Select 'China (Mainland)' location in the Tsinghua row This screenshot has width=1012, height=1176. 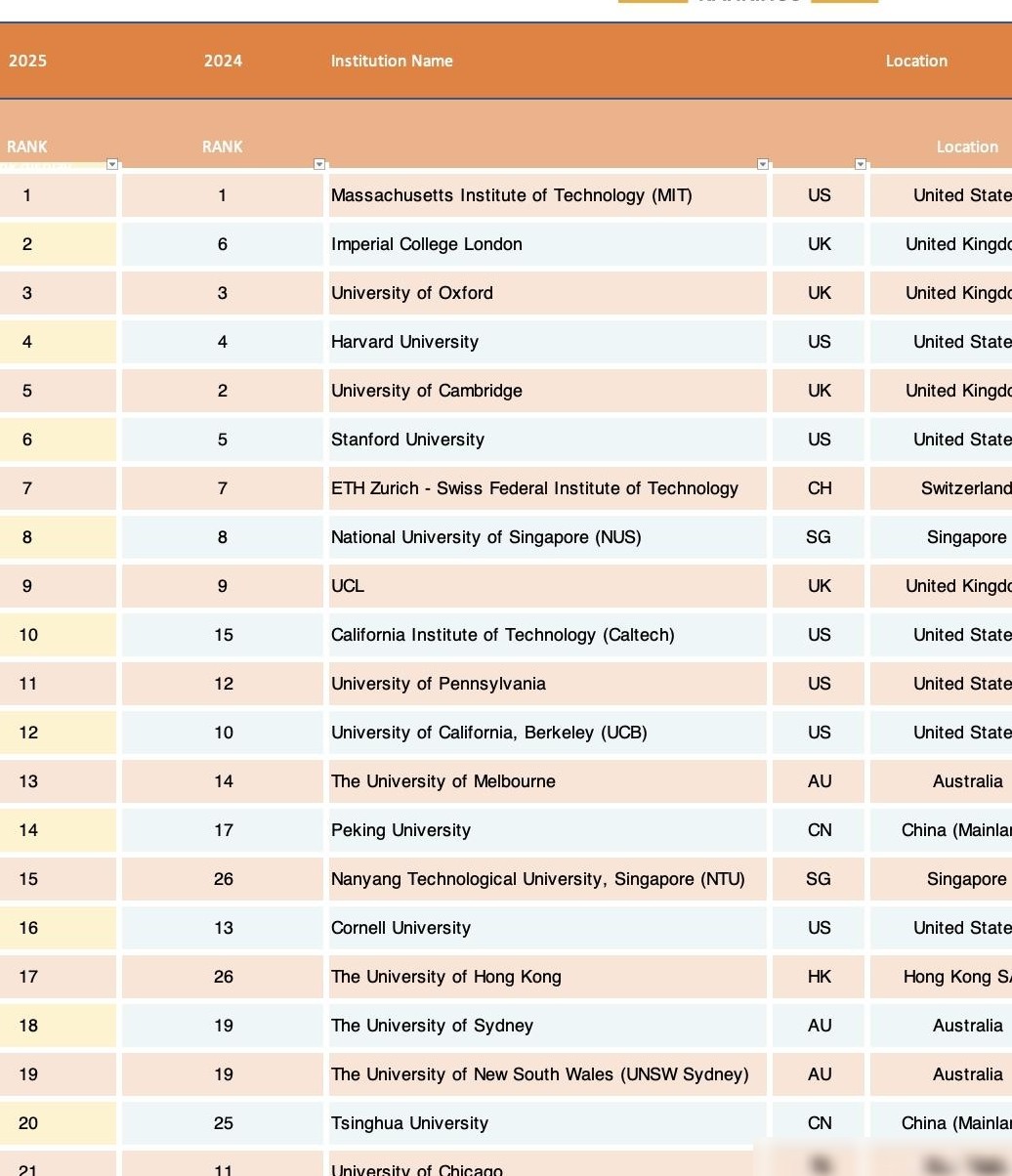tap(942, 1123)
